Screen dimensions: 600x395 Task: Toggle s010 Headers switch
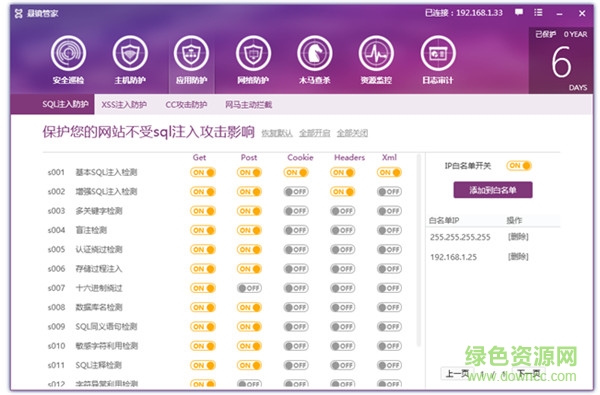342,346
